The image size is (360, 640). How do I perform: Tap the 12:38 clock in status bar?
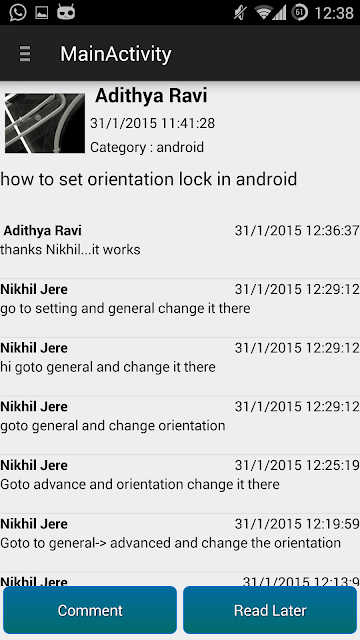334,13
